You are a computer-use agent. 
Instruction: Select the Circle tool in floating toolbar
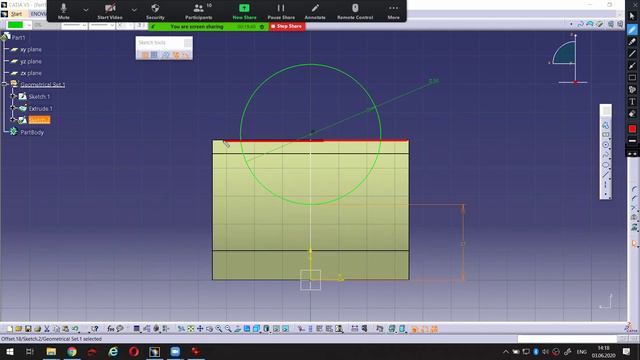click(606, 145)
